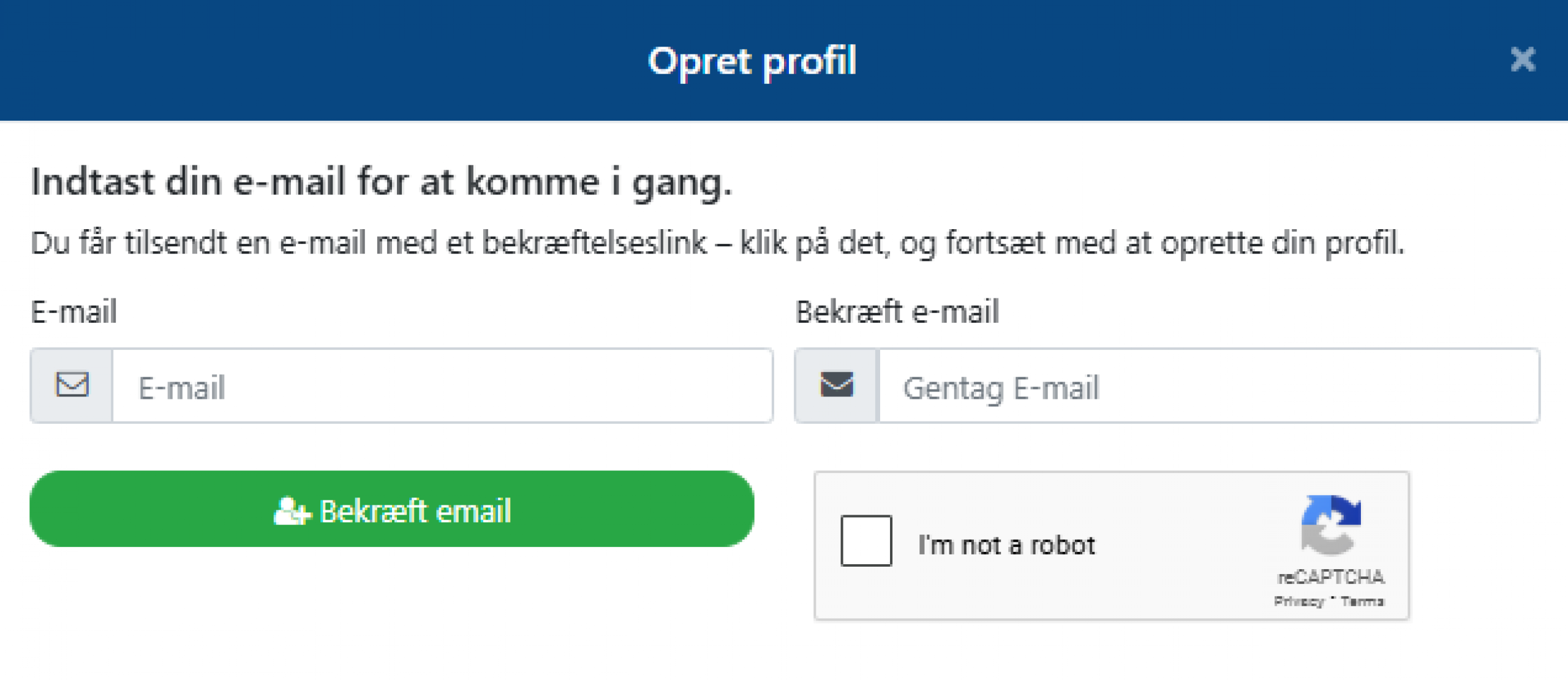Focus the Gentag E-mail input field

[x=1208, y=386]
